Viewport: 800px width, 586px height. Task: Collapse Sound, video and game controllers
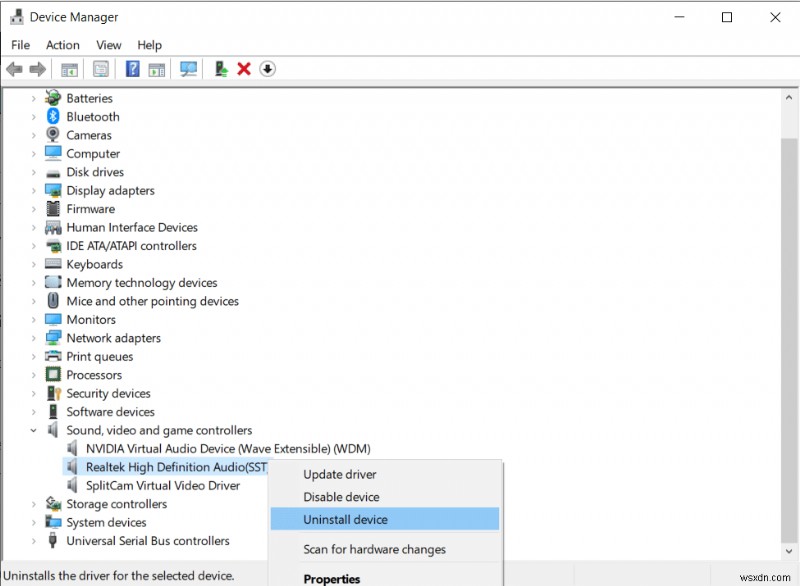tap(34, 430)
